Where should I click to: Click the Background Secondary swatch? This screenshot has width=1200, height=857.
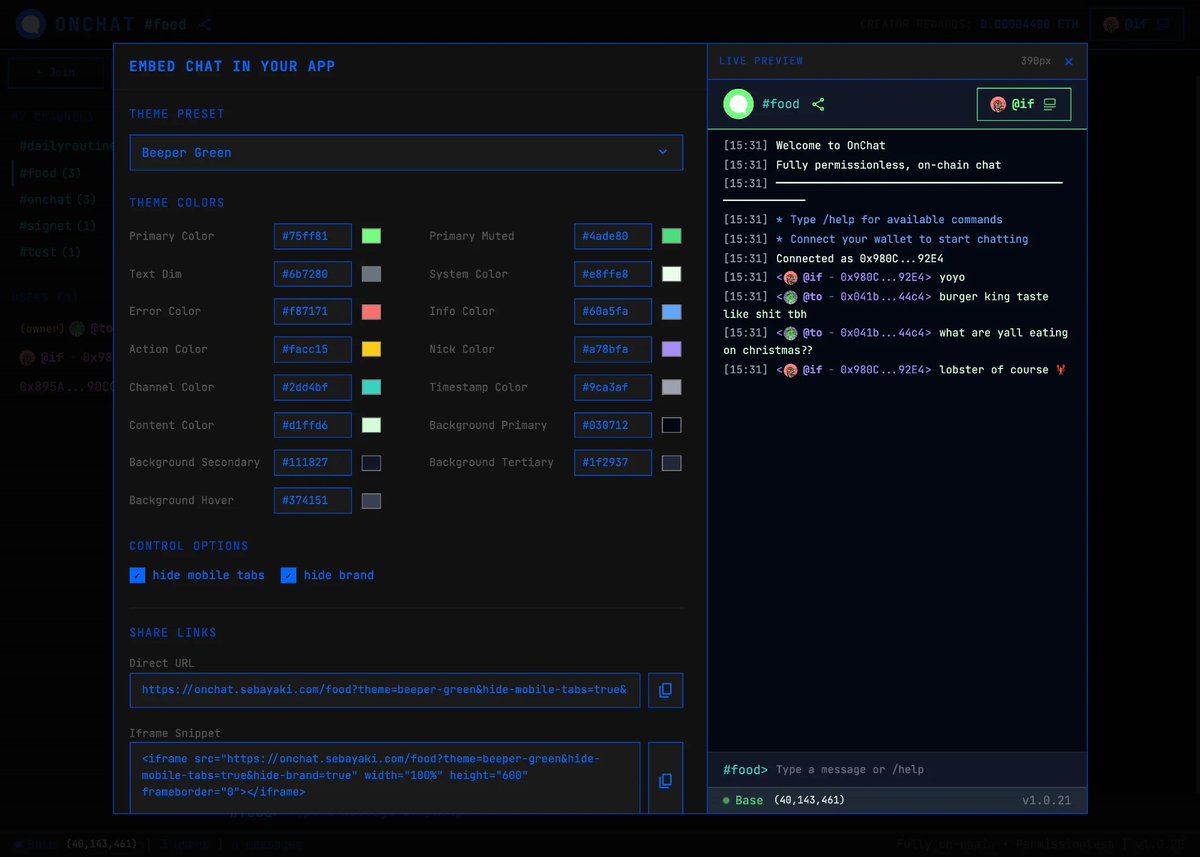point(371,463)
